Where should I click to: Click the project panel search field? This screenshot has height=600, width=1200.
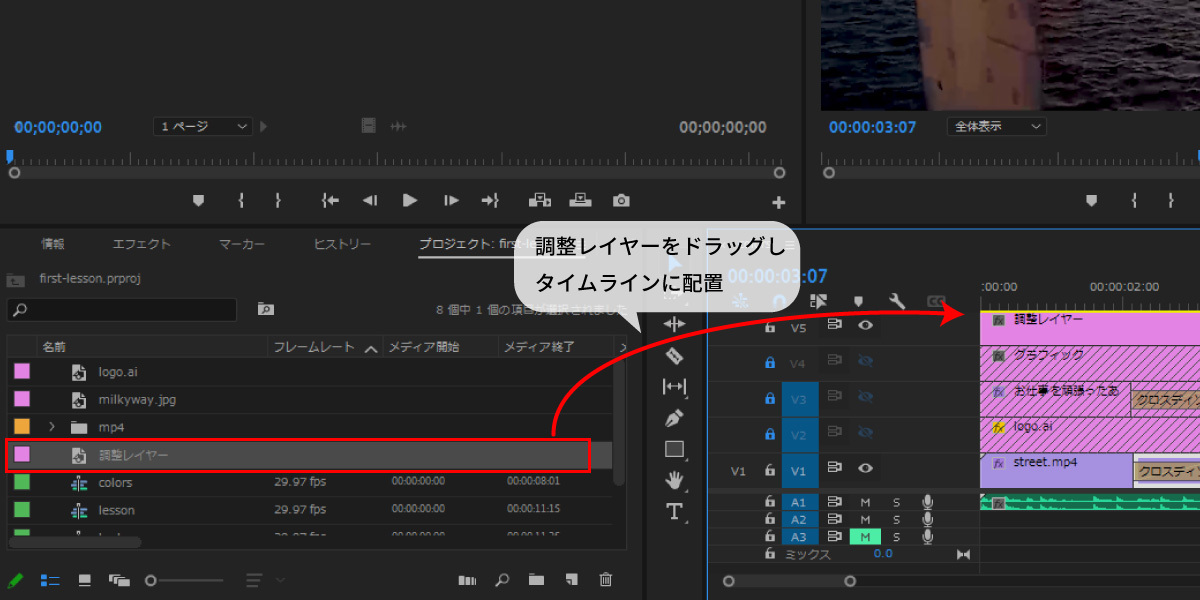[x=122, y=309]
